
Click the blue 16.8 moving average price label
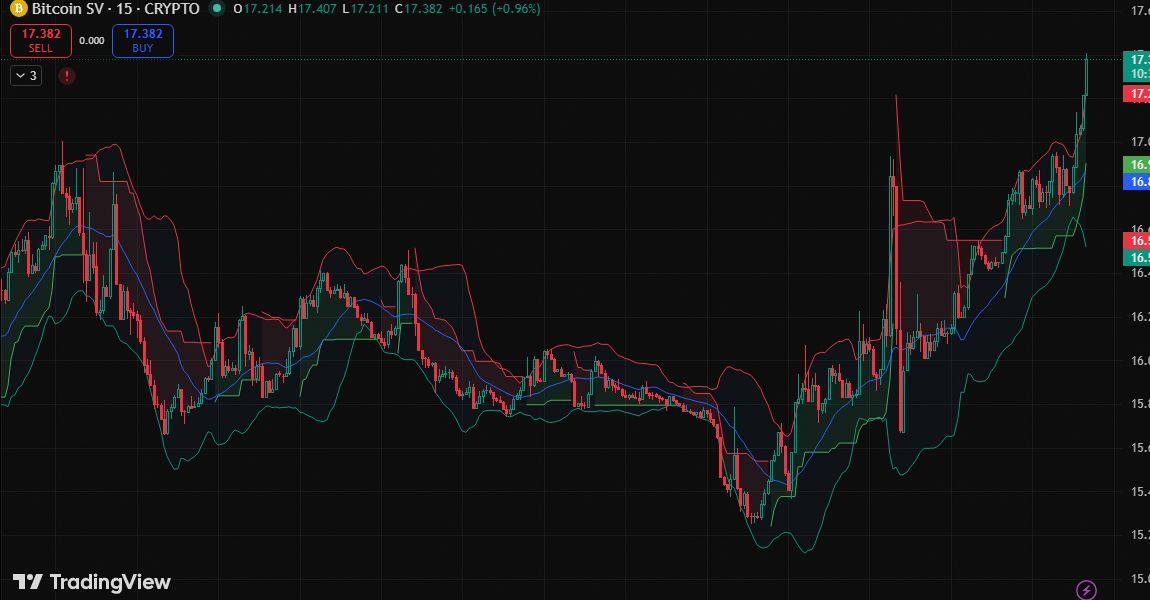point(1137,181)
